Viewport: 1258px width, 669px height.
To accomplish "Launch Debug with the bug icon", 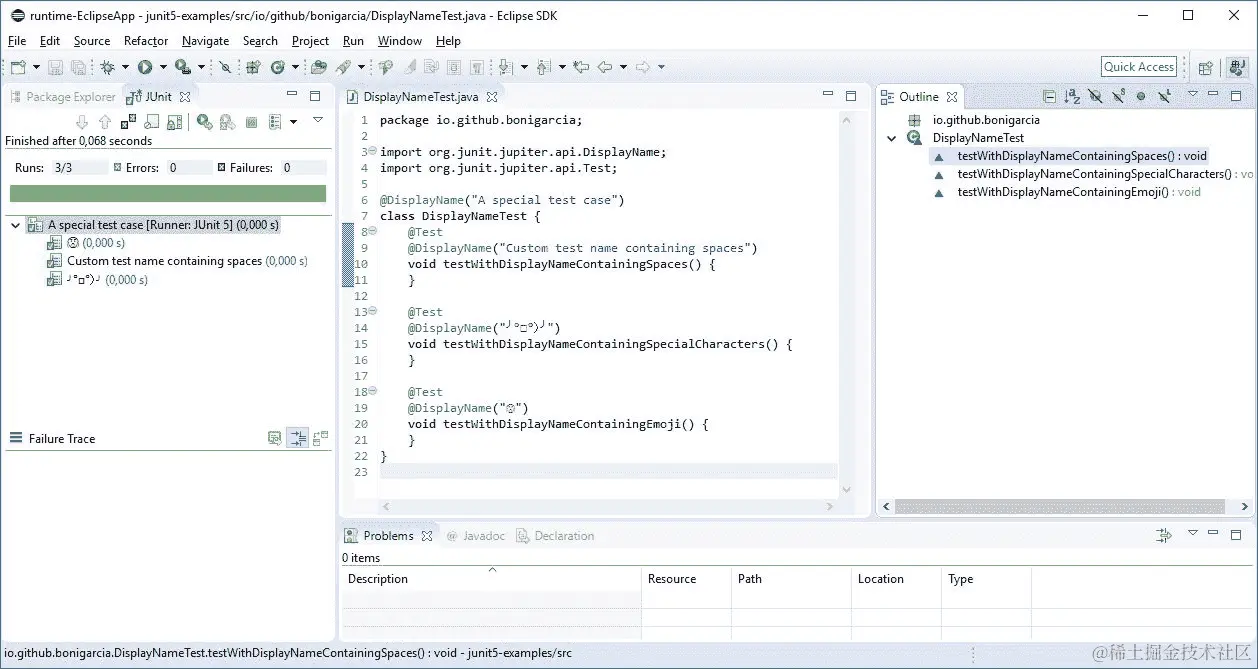I will pyautogui.click(x=107, y=67).
